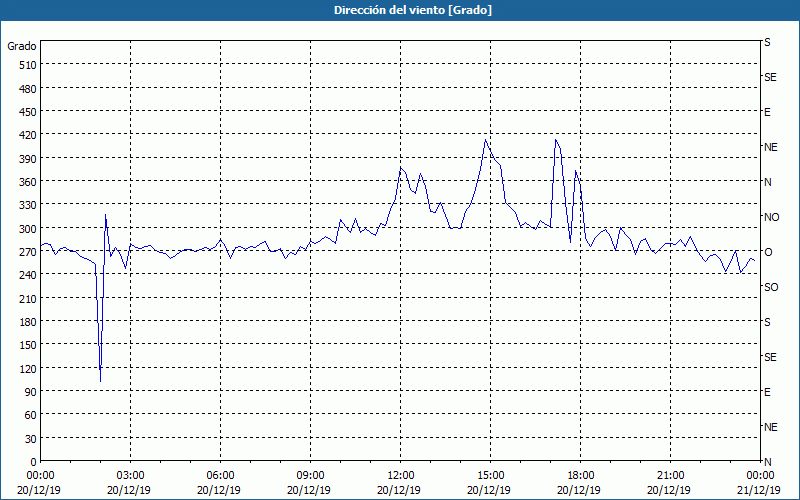Select the 'NE' compass label level with 30
800x500 pixels.
click(x=770, y=427)
